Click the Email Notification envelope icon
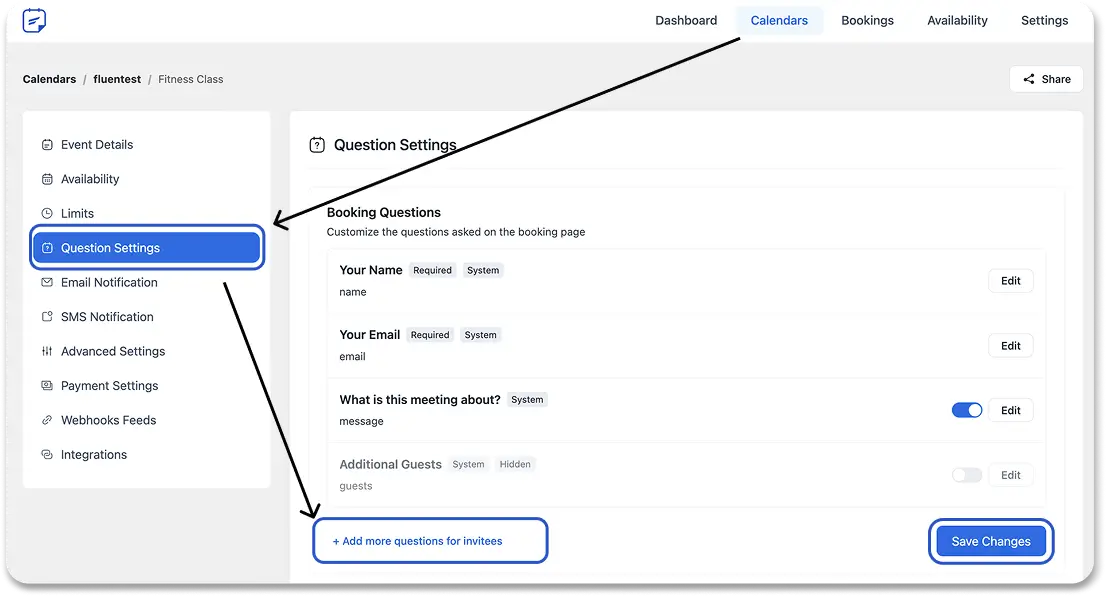The image size is (1106, 596). coord(47,282)
